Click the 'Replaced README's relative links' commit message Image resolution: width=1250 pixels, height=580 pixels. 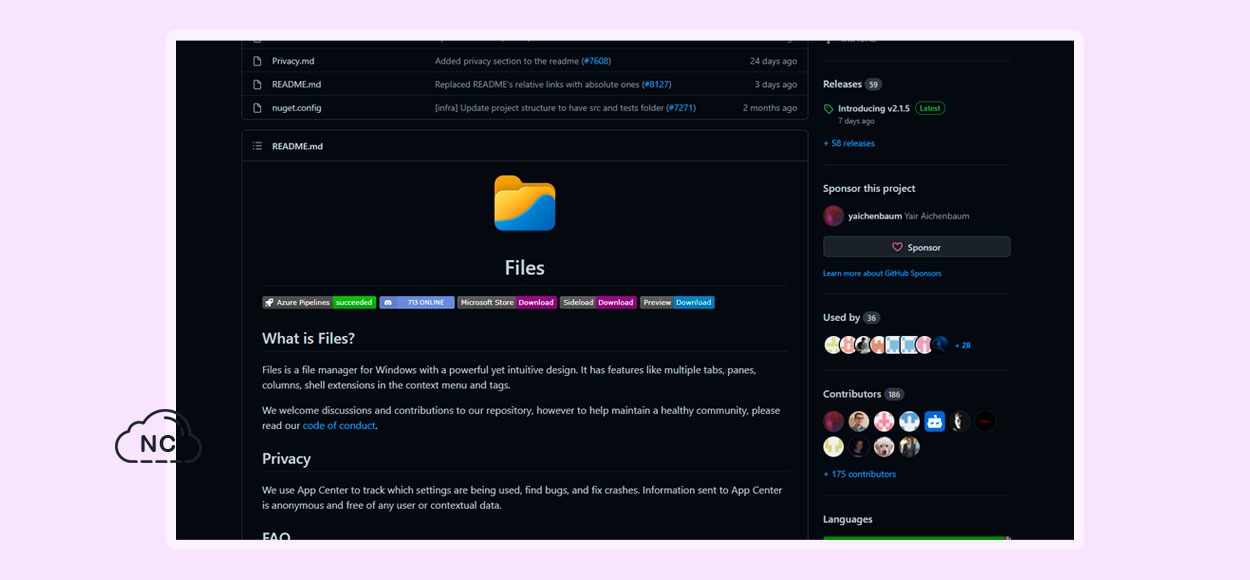pyautogui.click(x=537, y=85)
